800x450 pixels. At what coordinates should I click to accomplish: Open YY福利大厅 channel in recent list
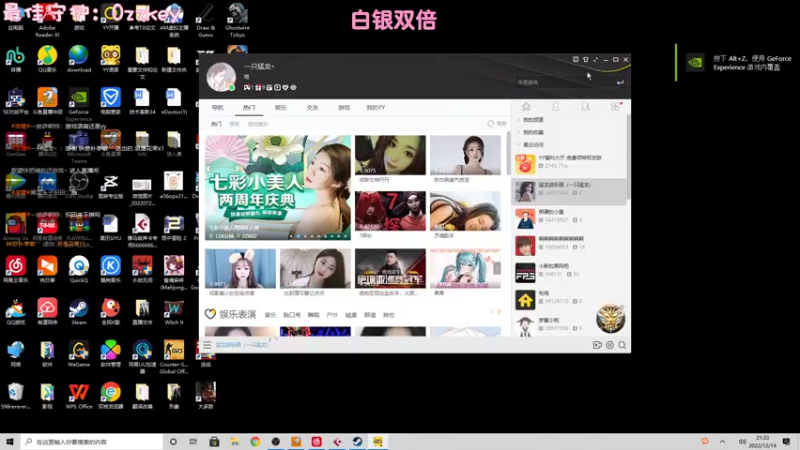[569, 164]
